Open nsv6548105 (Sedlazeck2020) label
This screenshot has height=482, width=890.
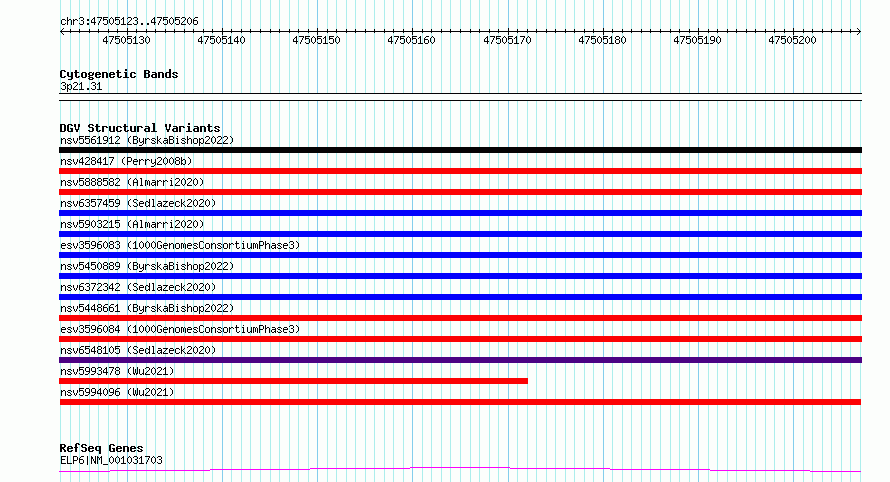138,350
